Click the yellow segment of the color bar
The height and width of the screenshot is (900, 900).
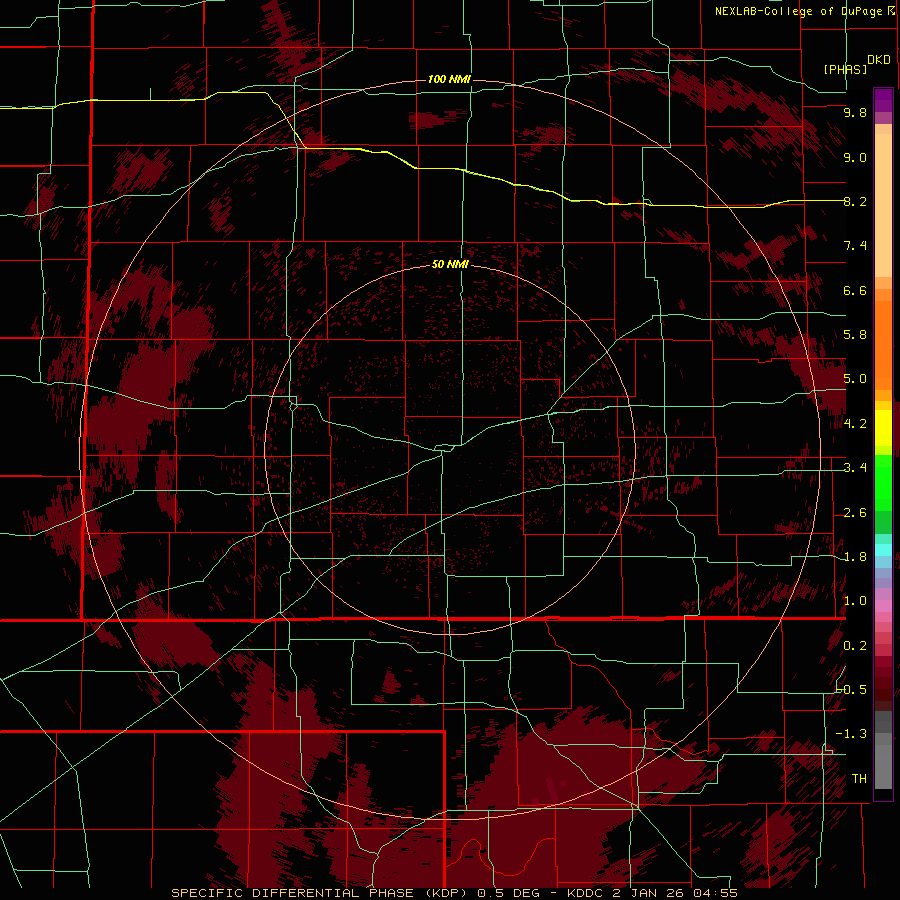(x=883, y=428)
